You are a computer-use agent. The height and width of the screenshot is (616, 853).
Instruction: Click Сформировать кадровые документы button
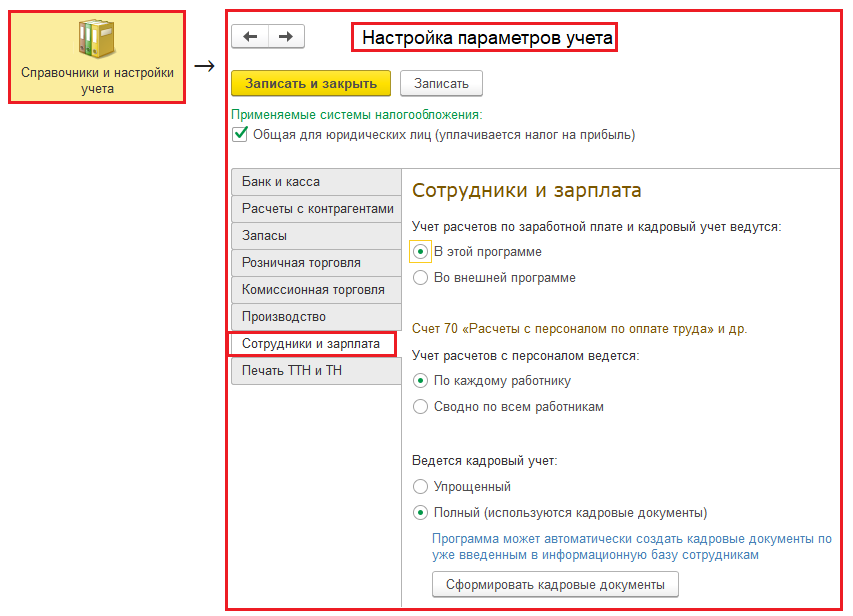click(x=555, y=584)
